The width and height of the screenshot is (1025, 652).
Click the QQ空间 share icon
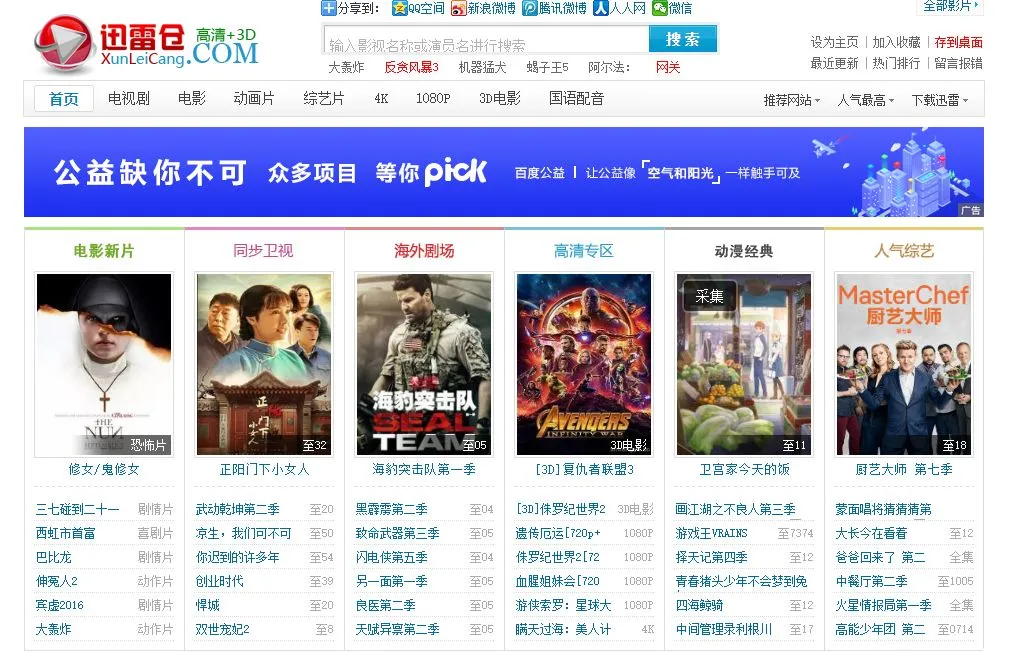pos(399,8)
